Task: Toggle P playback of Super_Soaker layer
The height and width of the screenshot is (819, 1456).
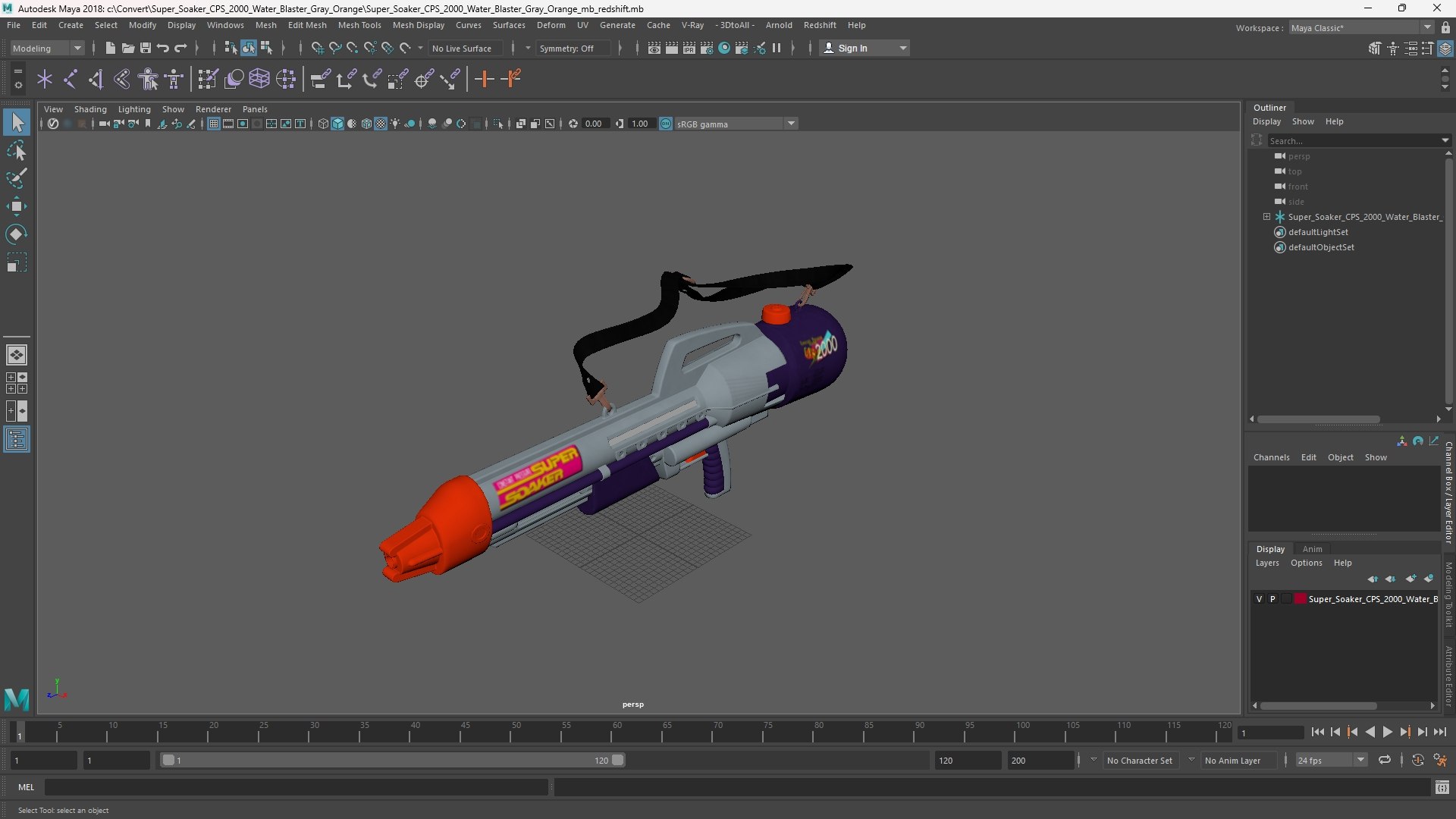Action: pos(1273,599)
